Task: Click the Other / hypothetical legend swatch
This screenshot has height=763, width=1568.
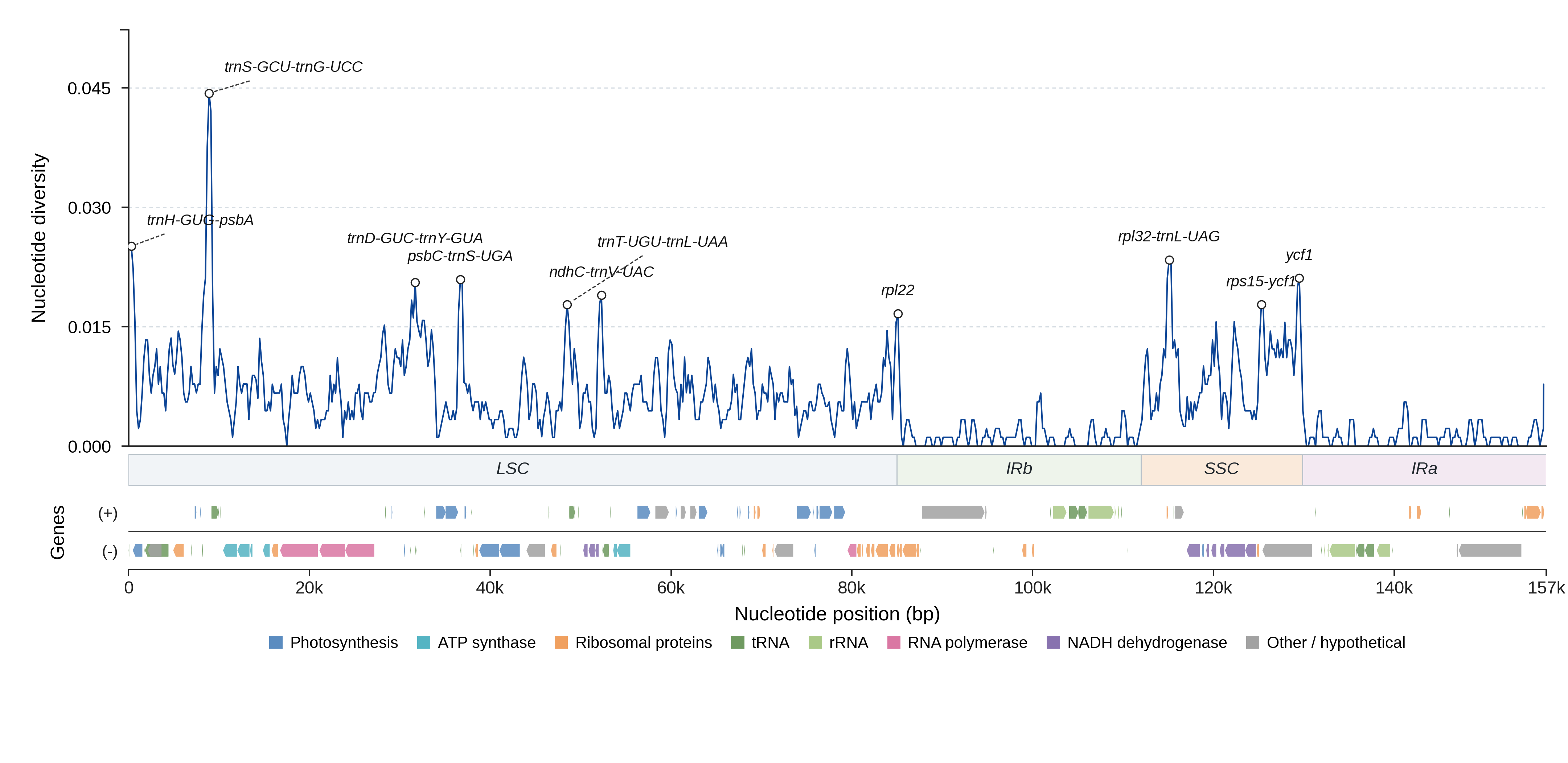Action: [x=1253, y=642]
